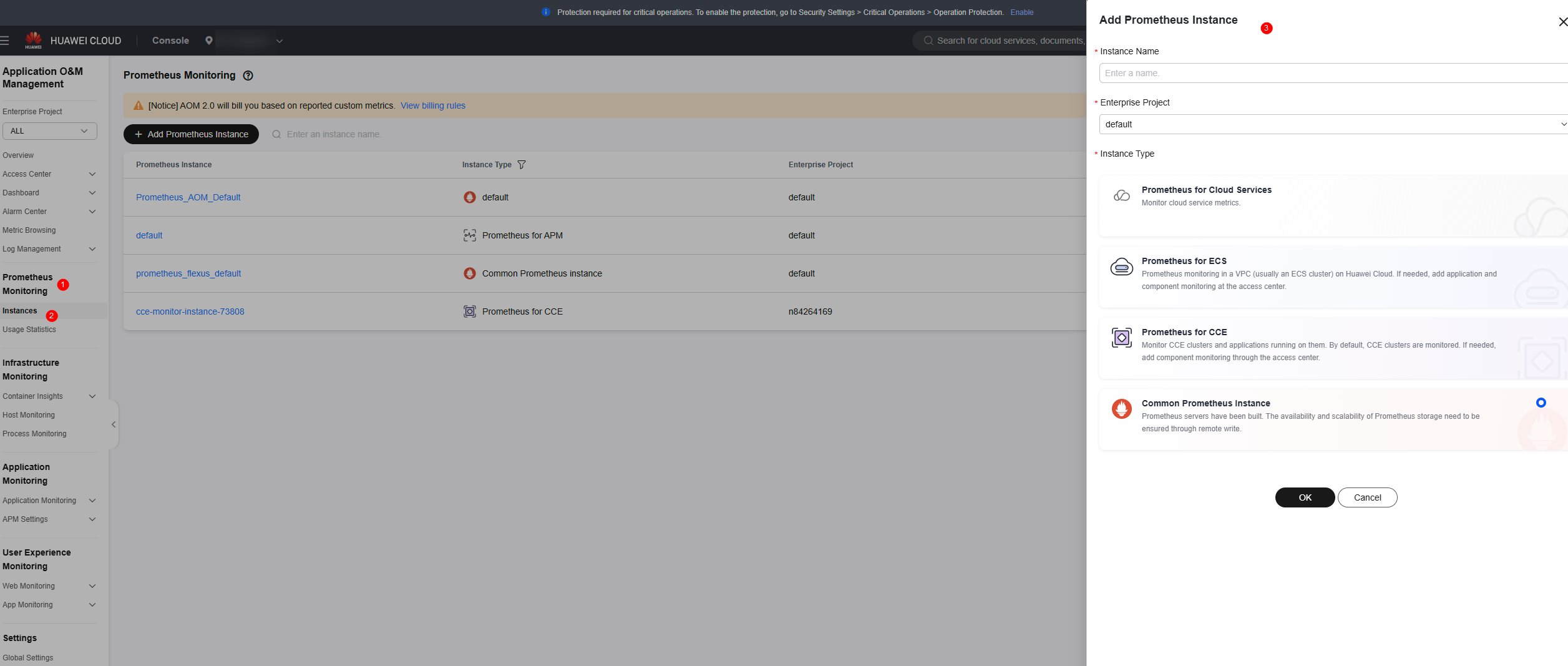This screenshot has height=666, width=1568.
Task: Click the Enterprise Project column header
Action: pos(821,165)
